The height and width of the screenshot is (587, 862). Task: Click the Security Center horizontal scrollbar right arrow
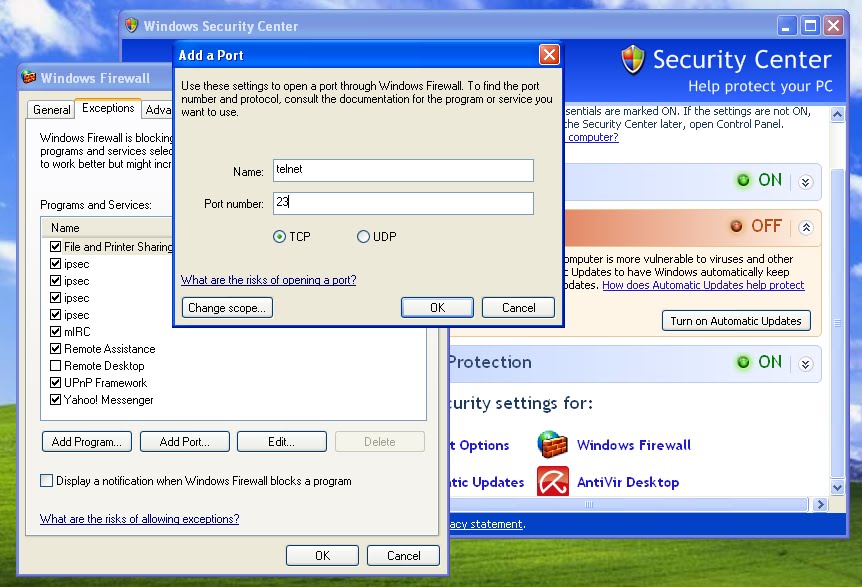pyautogui.click(x=820, y=505)
